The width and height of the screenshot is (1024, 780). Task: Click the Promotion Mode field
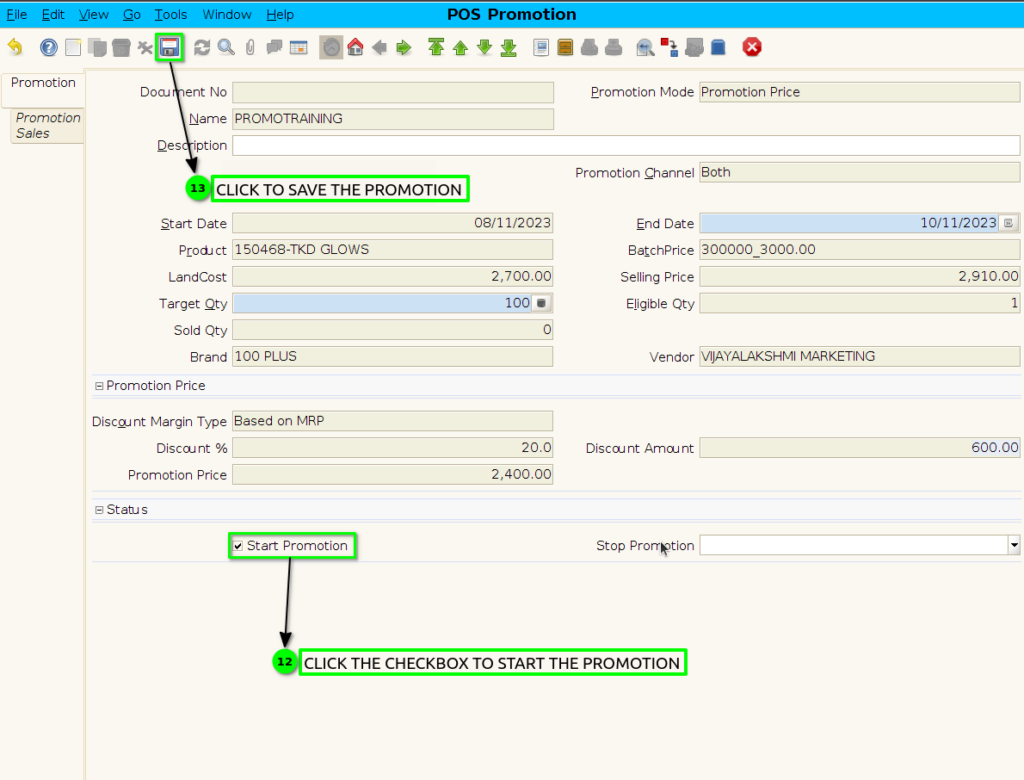click(859, 92)
